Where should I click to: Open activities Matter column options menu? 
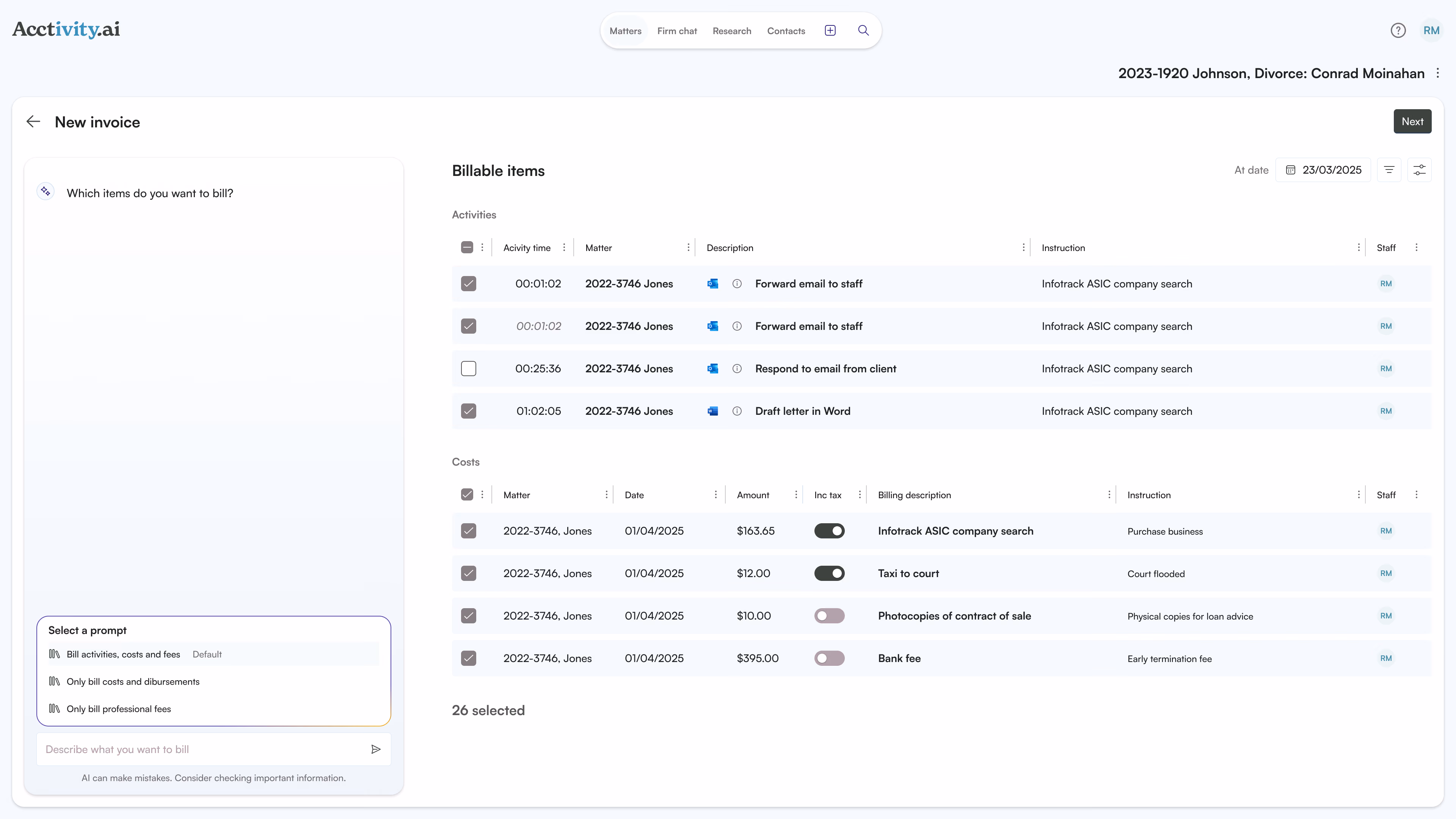coord(688,248)
